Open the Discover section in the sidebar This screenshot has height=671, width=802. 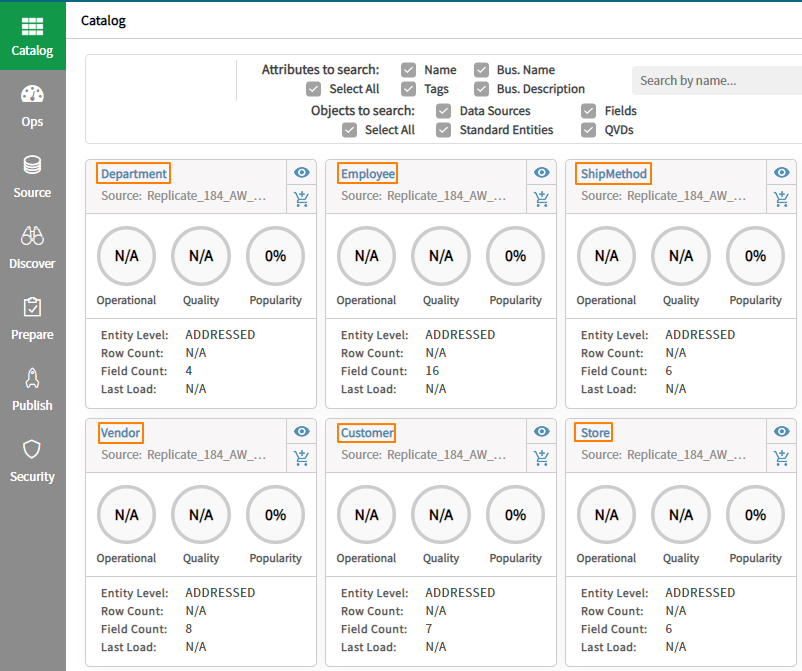coord(32,249)
